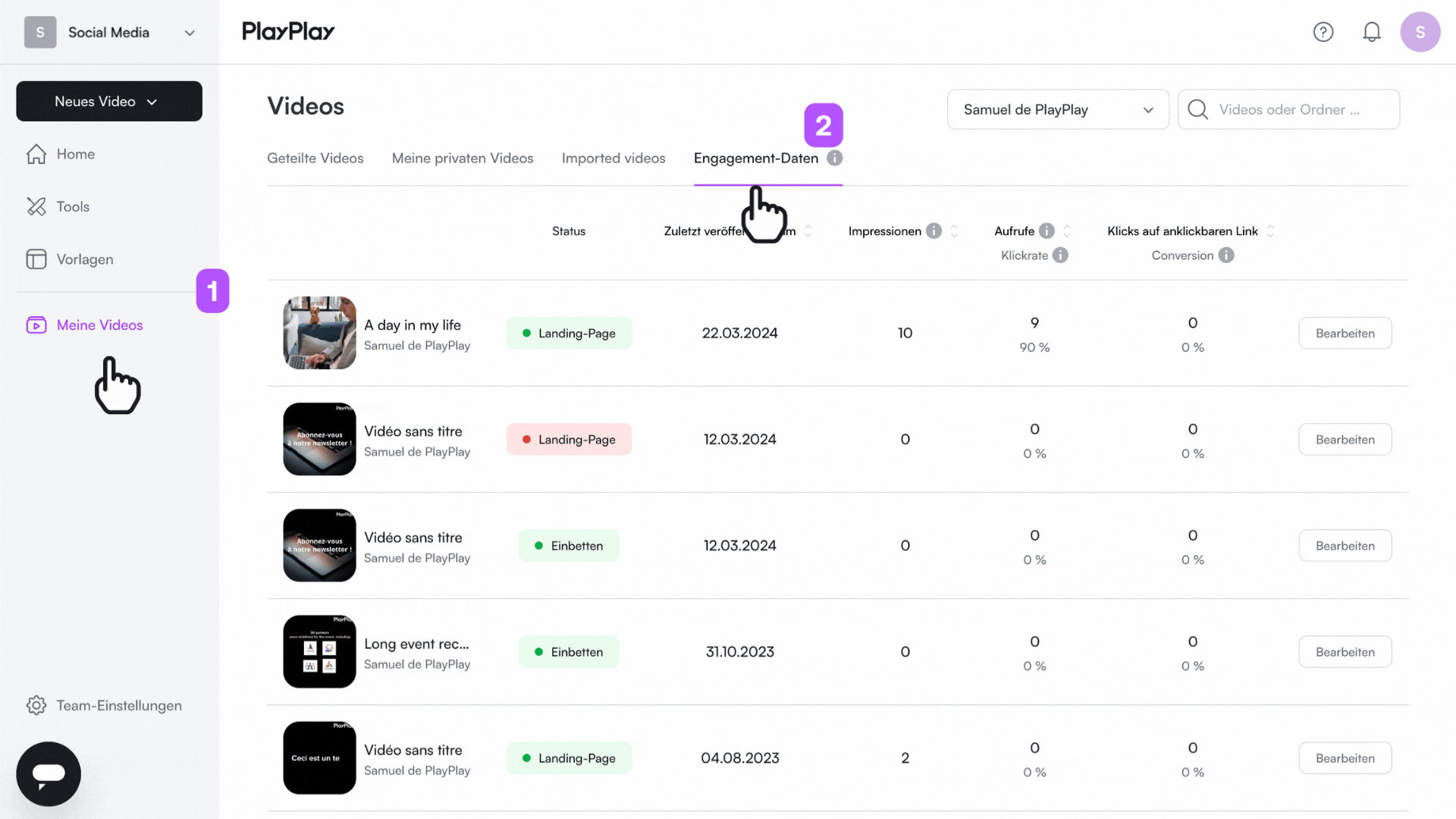Go to Home in sidebar
Image resolution: width=1456 pixels, height=819 pixels.
click(x=76, y=154)
